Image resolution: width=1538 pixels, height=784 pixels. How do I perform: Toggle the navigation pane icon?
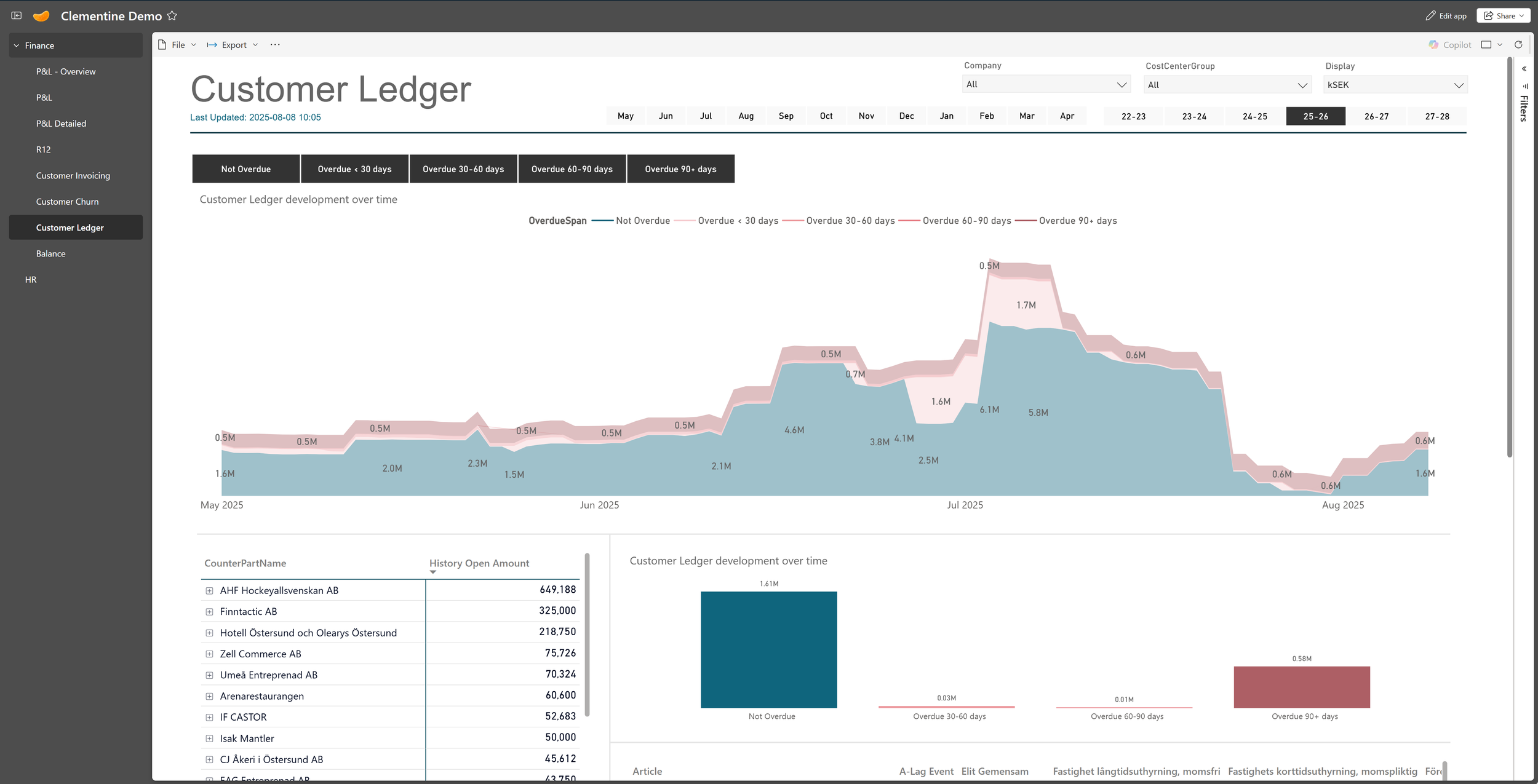[17, 16]
